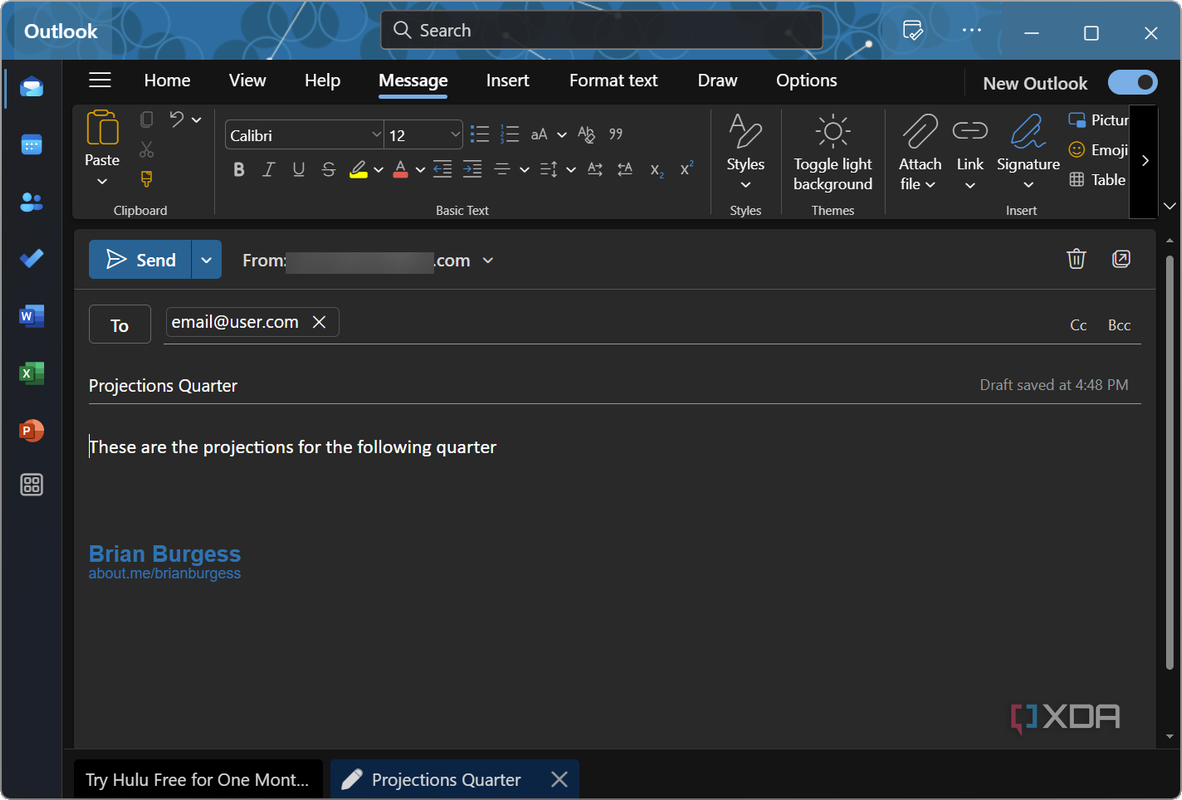The width and height of the screenshot is (1182, 800).
Task: Open the People contacts icon
Action: click(x=32, y=202)
